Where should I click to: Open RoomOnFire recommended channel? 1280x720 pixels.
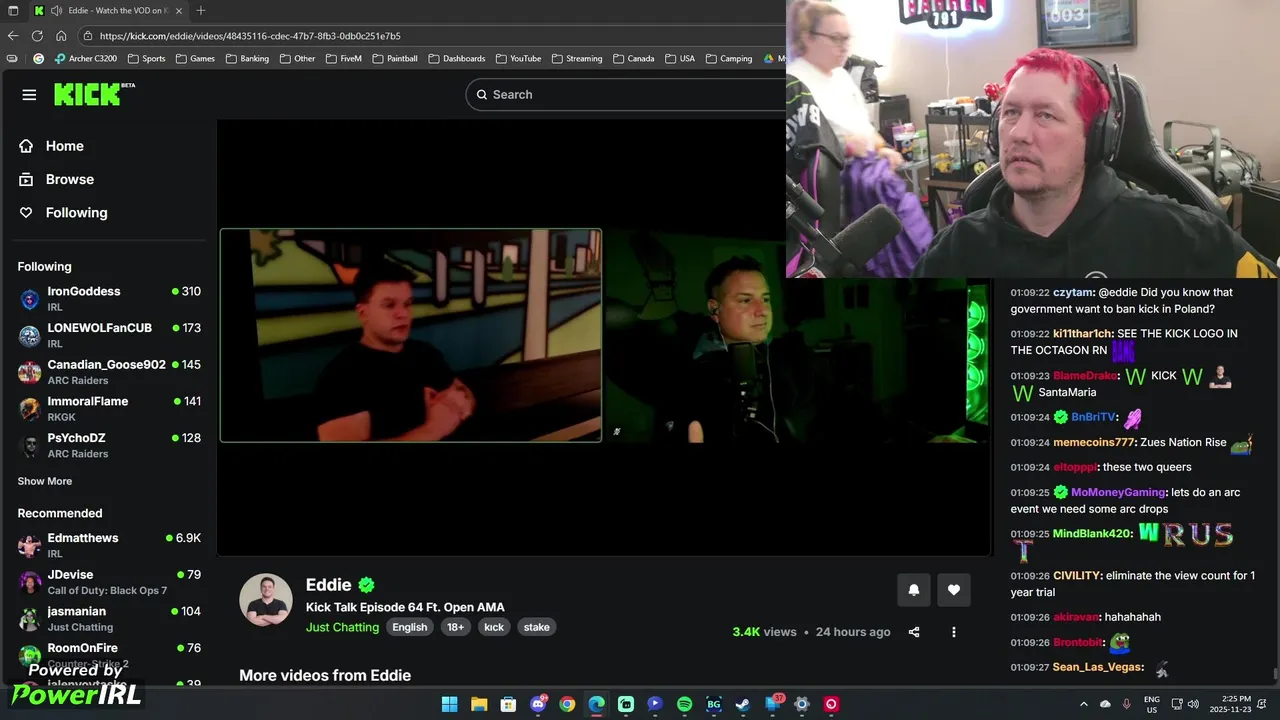point(109,655)
